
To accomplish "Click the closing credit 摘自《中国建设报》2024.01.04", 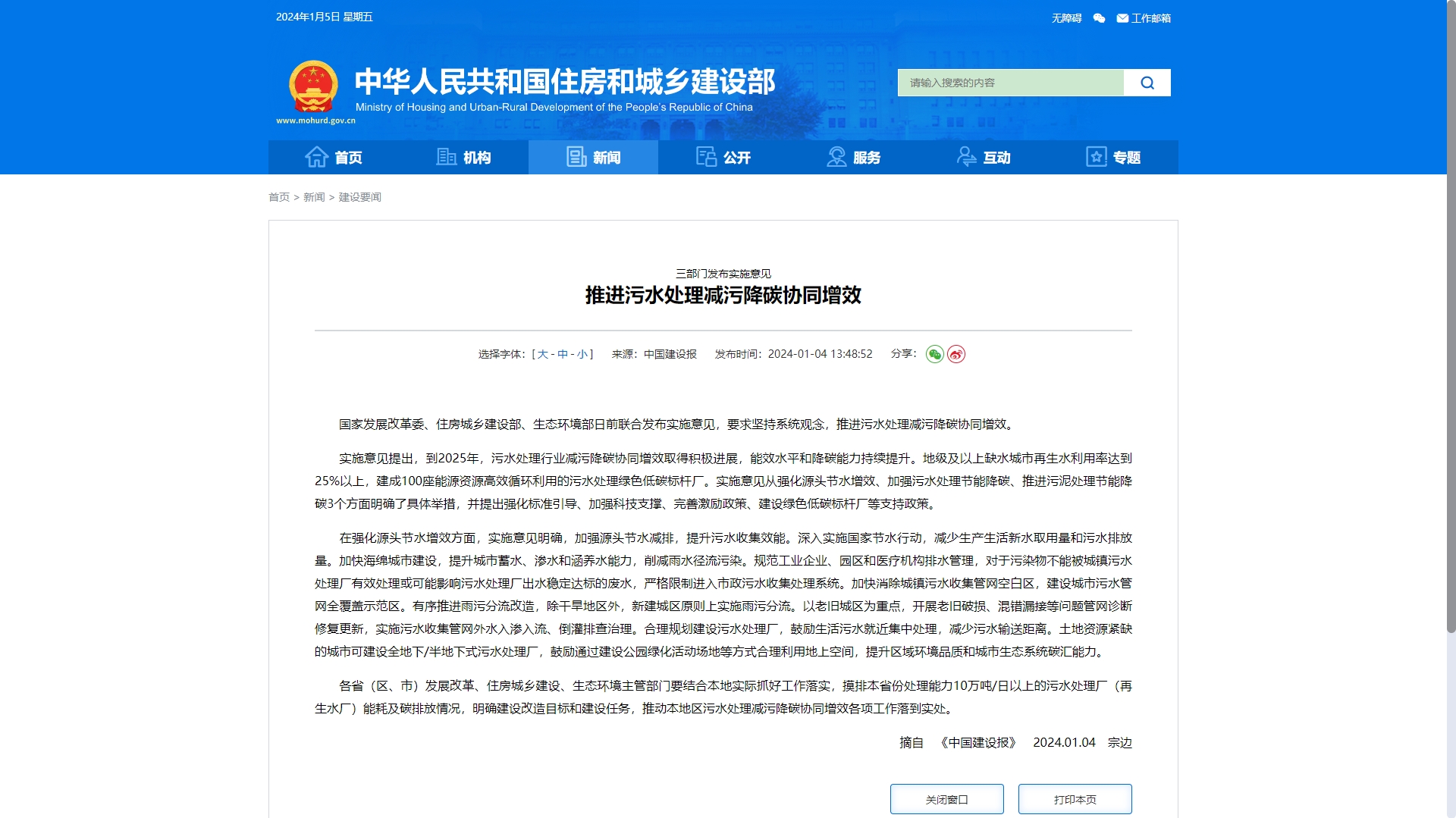I will click(997, 742).
